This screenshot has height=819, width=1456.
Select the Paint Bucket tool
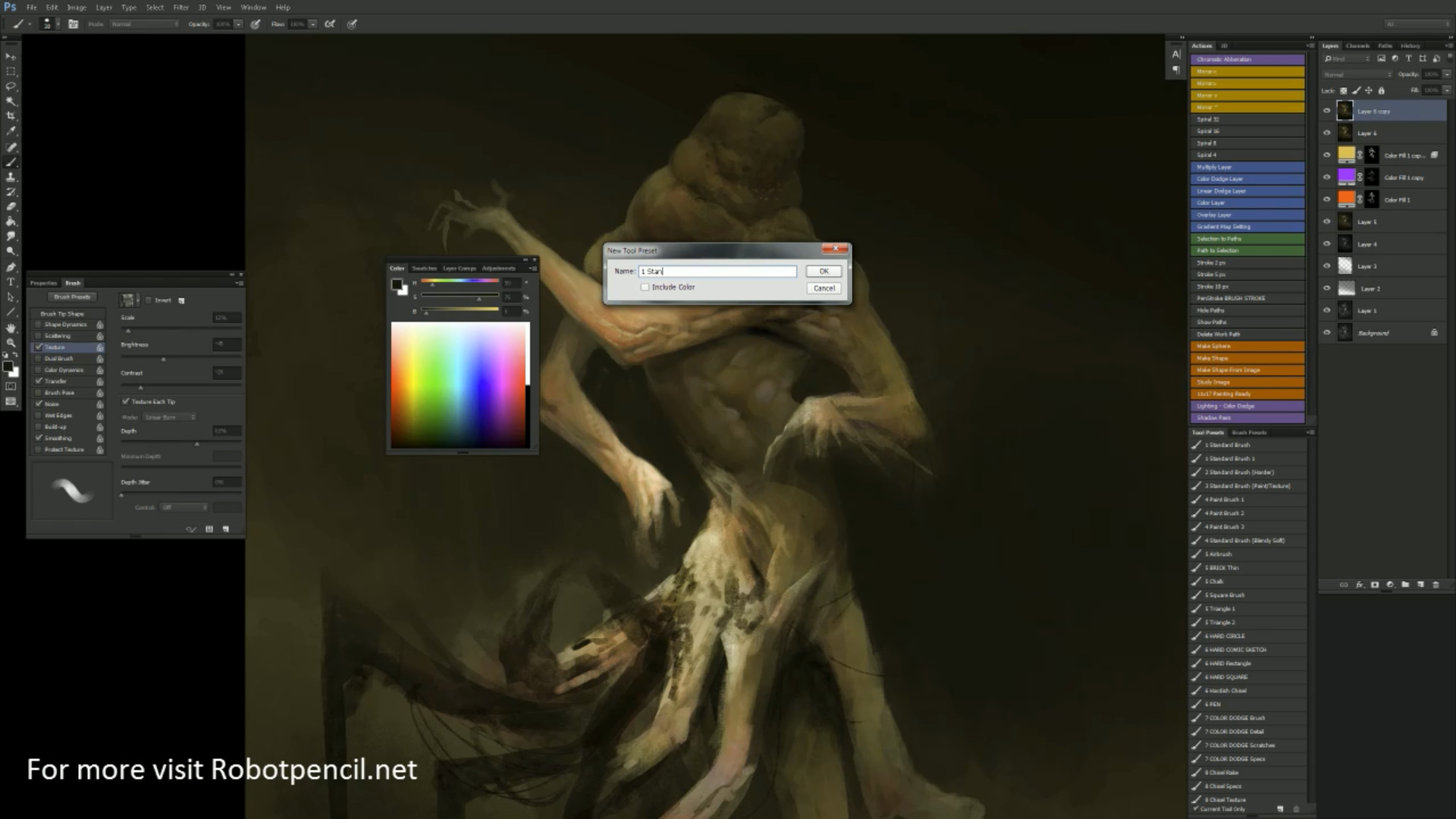point(11,221)
